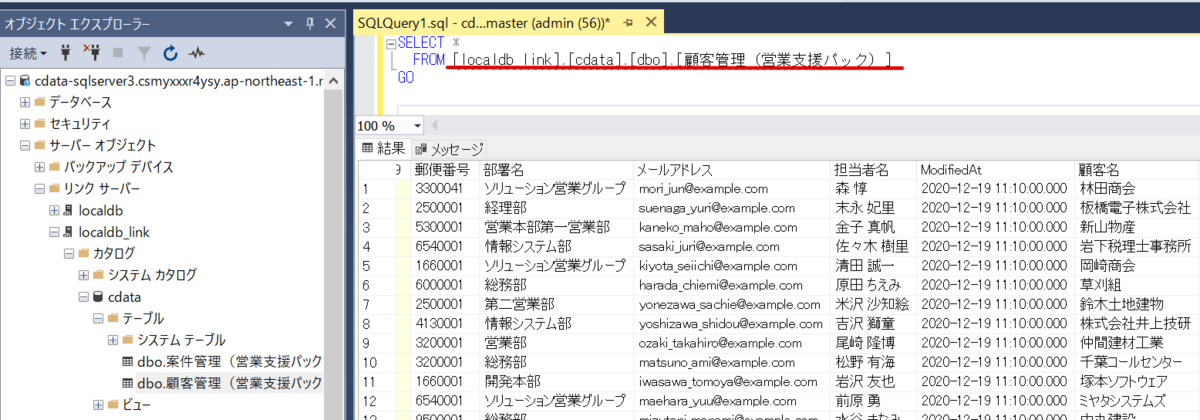Screen dimensions: 1200x420
Task: Click the 担当者名 column header
Action: [874, 170]
